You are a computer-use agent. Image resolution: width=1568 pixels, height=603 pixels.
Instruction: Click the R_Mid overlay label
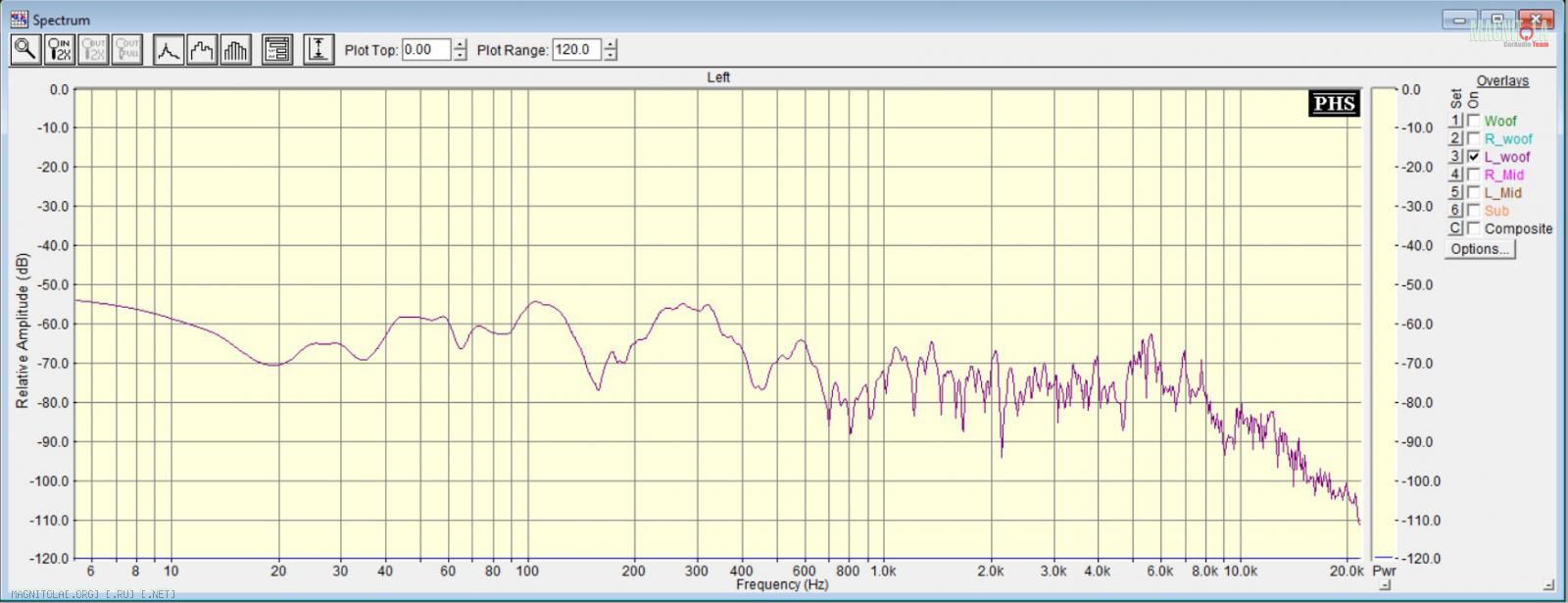pos(1503,175)
